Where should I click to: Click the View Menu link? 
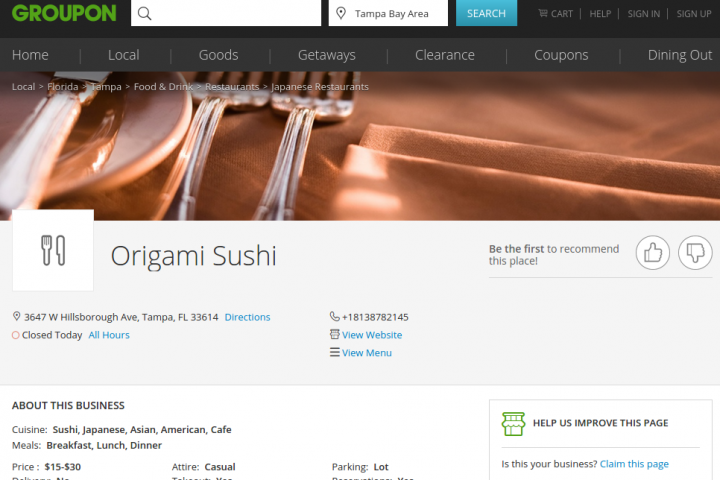[x=367, y=353]
